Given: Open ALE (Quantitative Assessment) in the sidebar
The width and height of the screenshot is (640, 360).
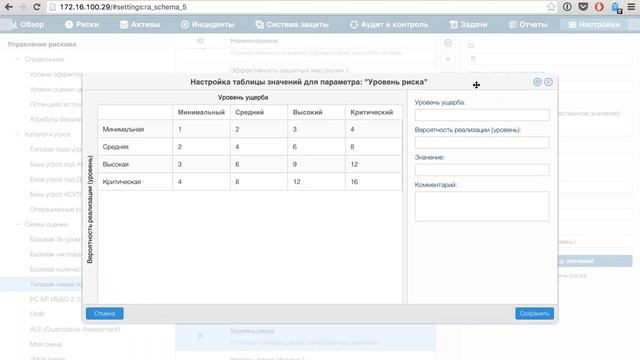Looking at the screenshot, I should (x=75, y=329).
